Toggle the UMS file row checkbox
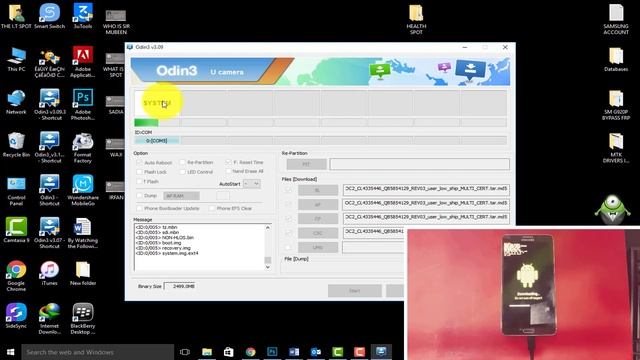Viewport: 640px width, 360px height. pyautogui.click(x=288, y=247)
